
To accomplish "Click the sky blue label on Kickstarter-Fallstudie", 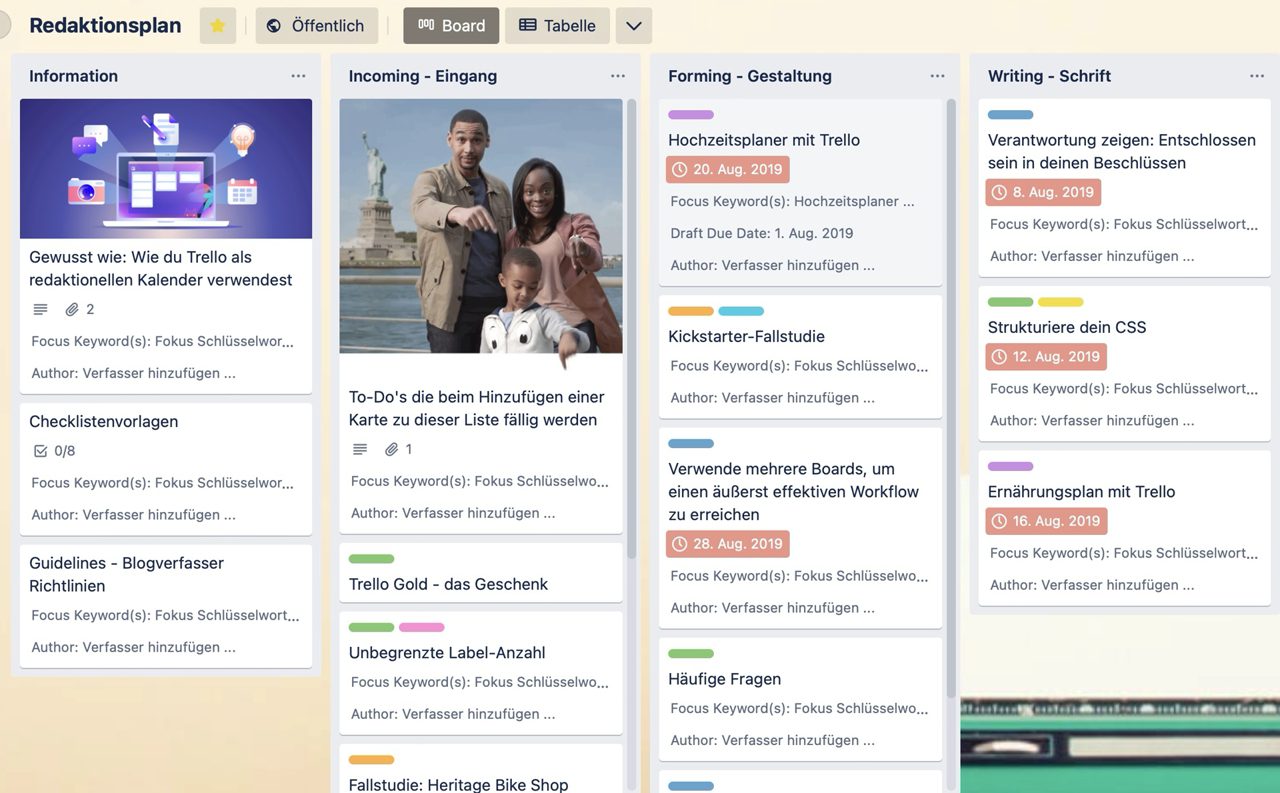I will pos(741,311).
